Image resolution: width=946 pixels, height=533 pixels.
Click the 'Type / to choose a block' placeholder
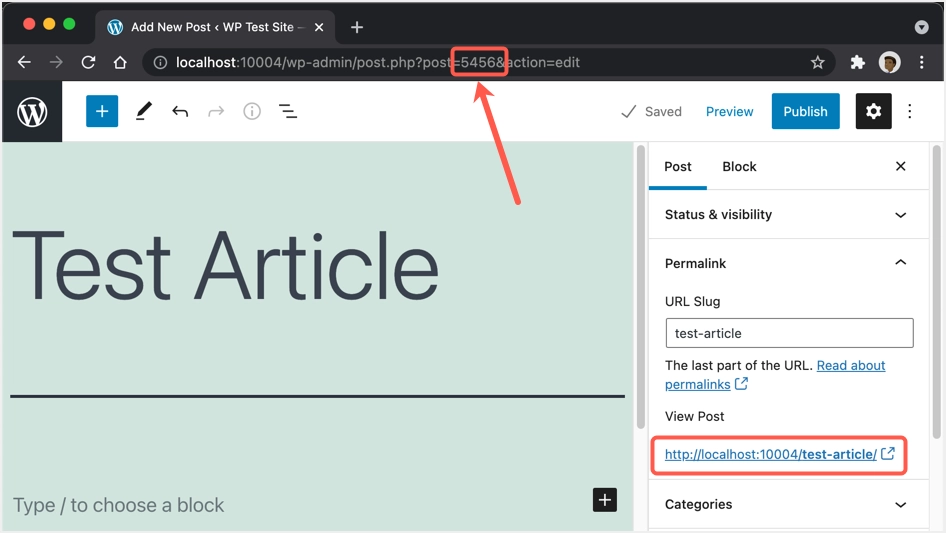(x=118, y=505)
